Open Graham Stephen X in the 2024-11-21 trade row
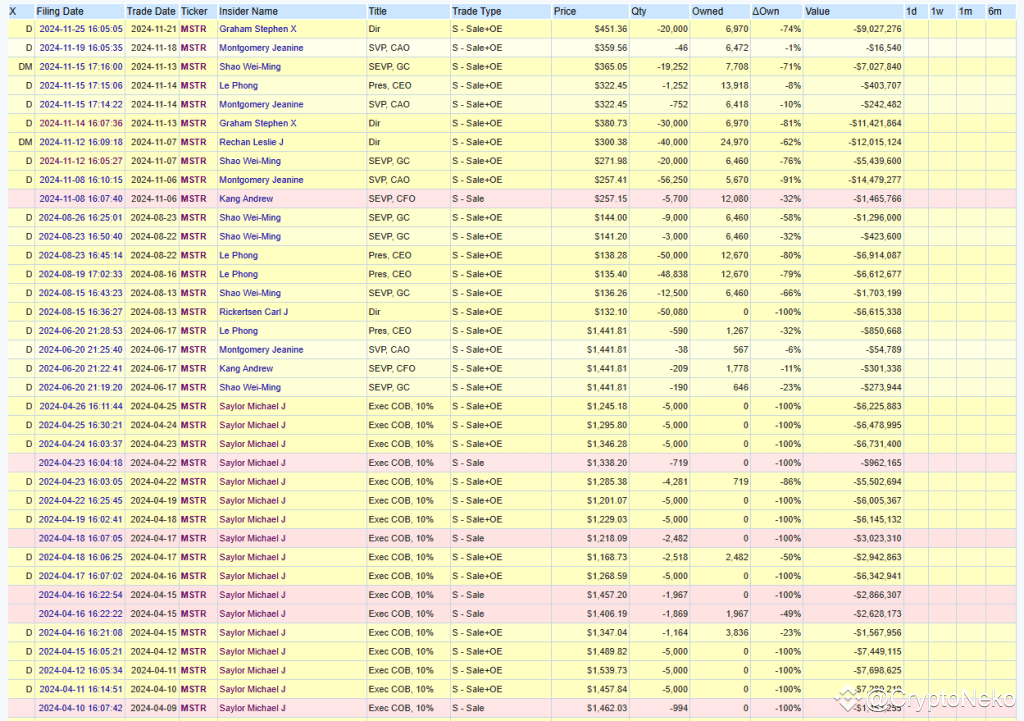1024x721 pixels. click(x=258, y=29)
